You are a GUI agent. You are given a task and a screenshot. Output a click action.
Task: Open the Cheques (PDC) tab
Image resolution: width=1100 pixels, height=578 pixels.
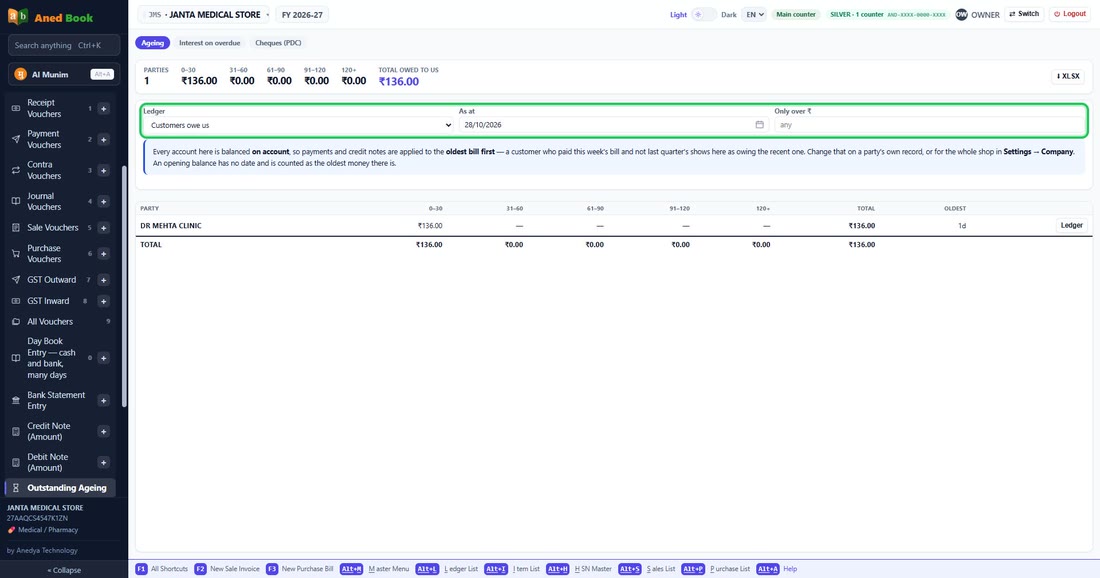(278, 43)
